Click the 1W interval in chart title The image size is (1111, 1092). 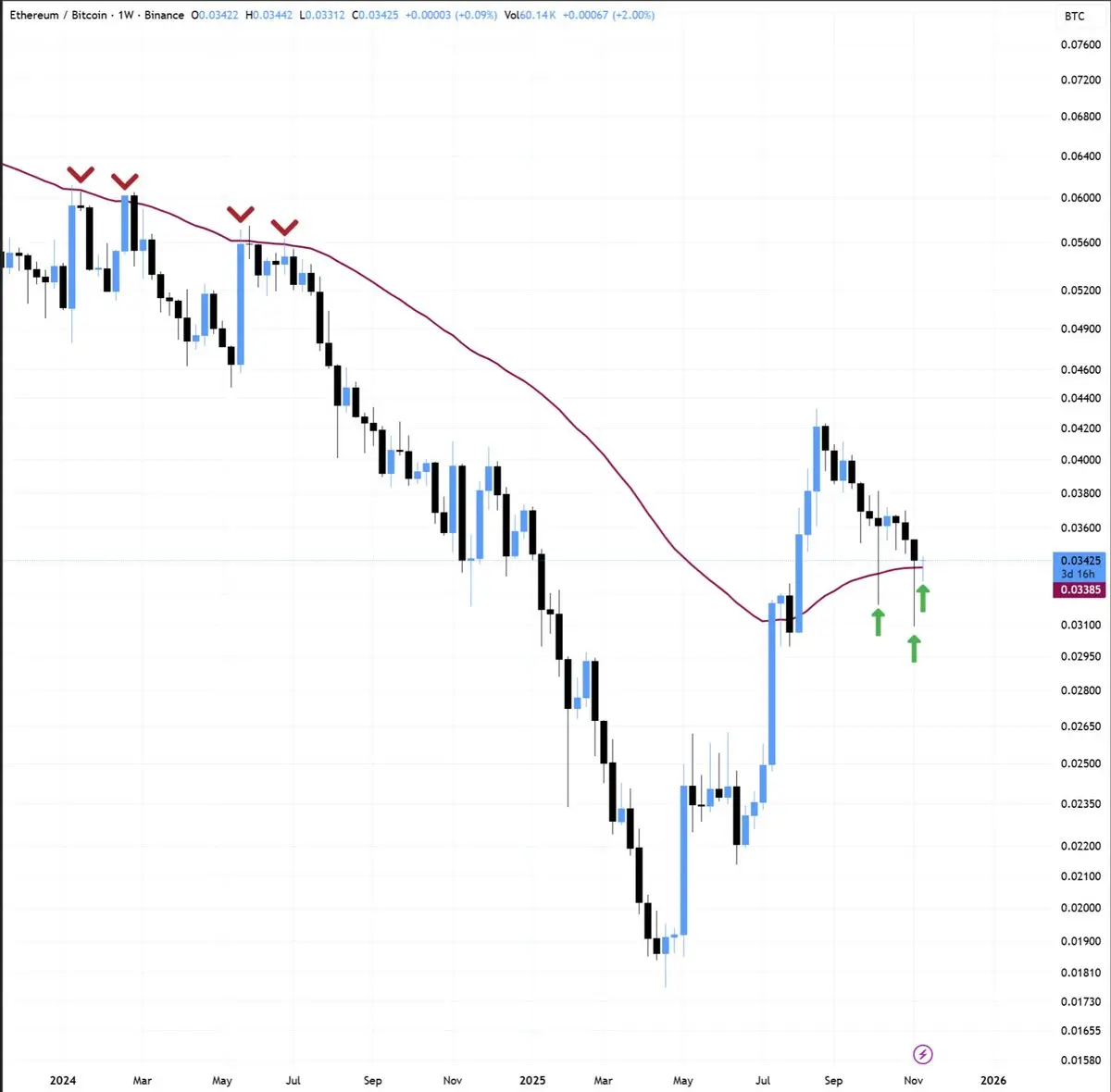[126, 16]
